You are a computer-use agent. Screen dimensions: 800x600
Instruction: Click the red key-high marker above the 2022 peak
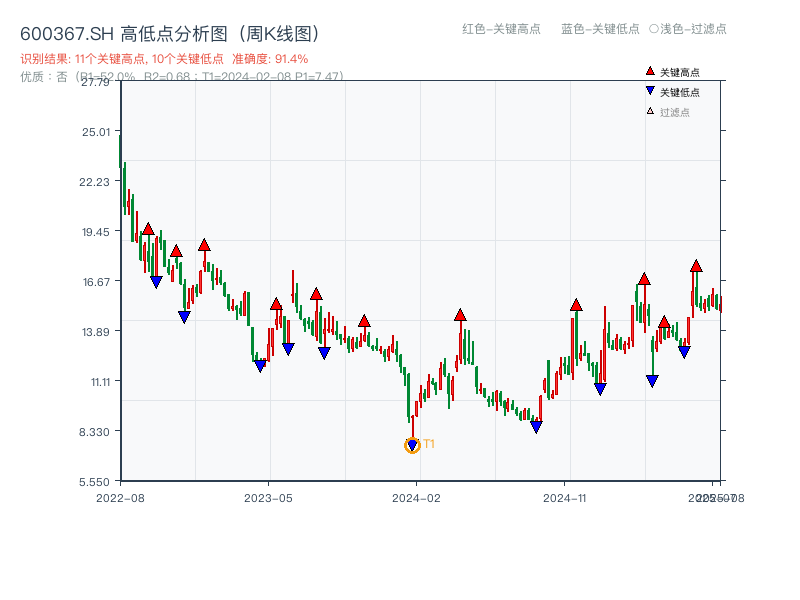click(x=148, y=229)
